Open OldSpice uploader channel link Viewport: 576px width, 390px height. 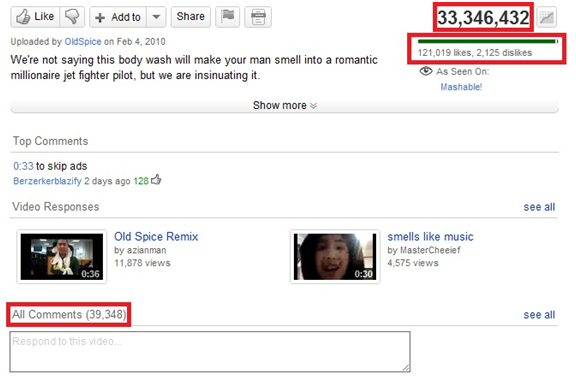pos(83,41)
